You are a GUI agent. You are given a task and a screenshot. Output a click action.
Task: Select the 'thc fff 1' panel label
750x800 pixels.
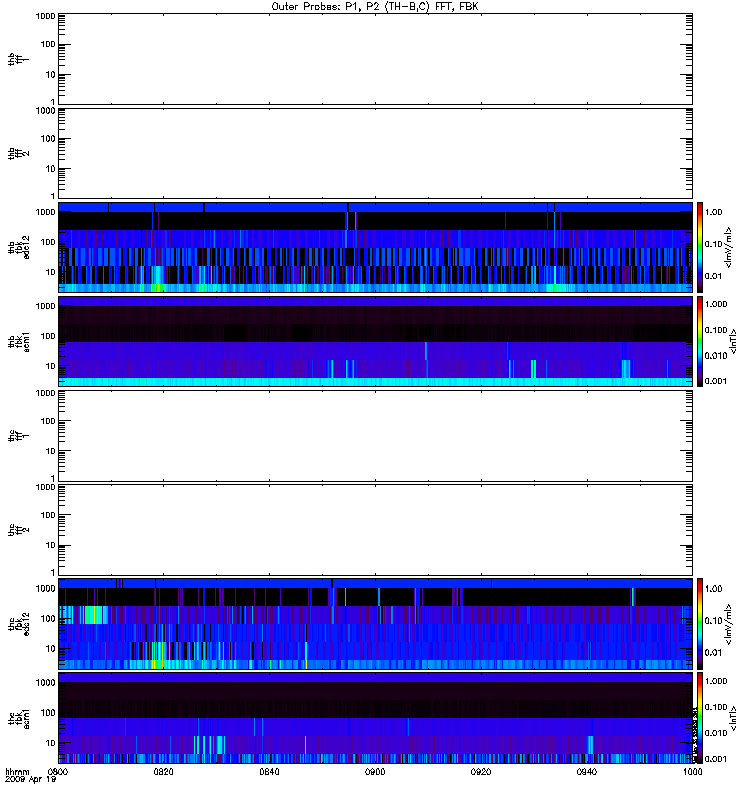(x=18, y=436)
